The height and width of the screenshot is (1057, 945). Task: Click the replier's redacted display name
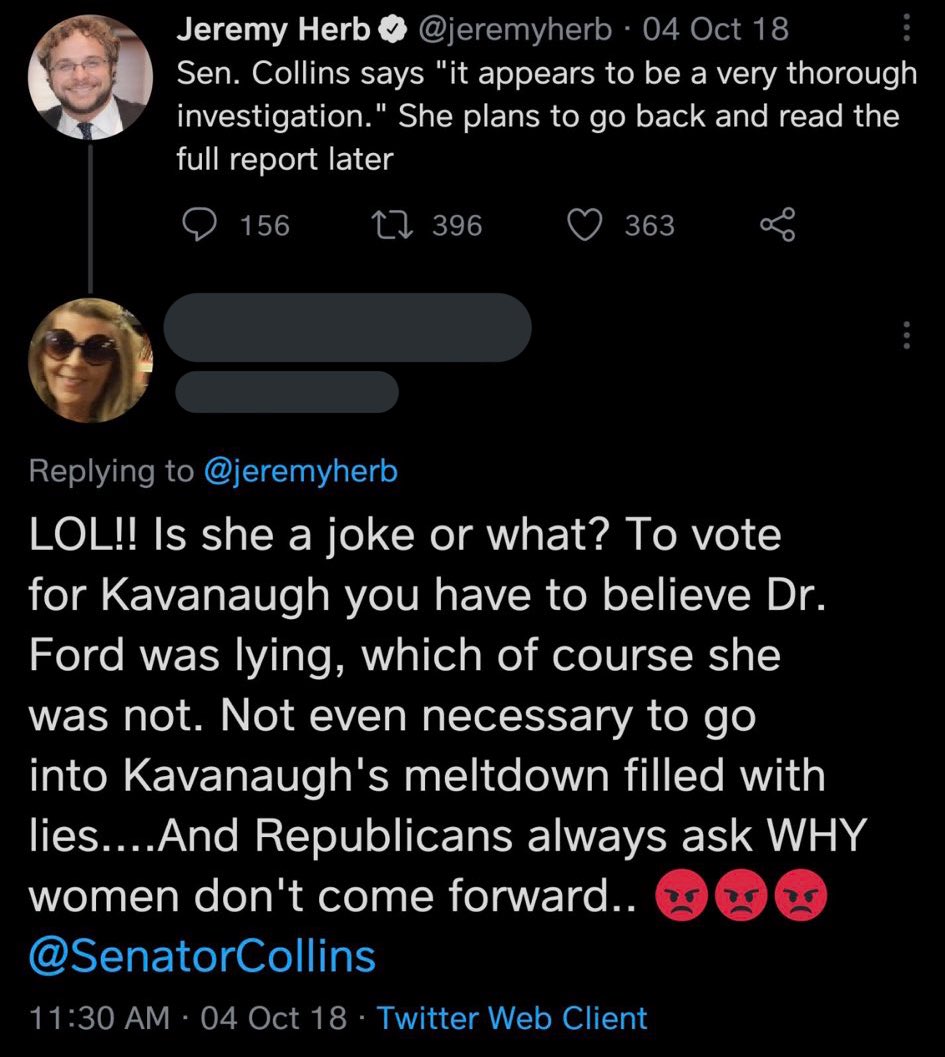(x=347, y=326)
